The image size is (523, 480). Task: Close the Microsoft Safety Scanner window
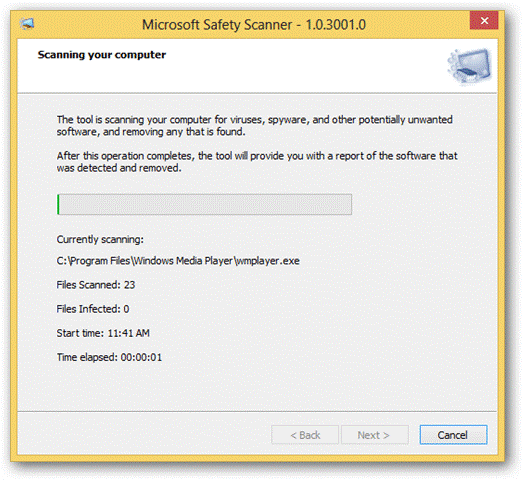click(x=484, y=21)
